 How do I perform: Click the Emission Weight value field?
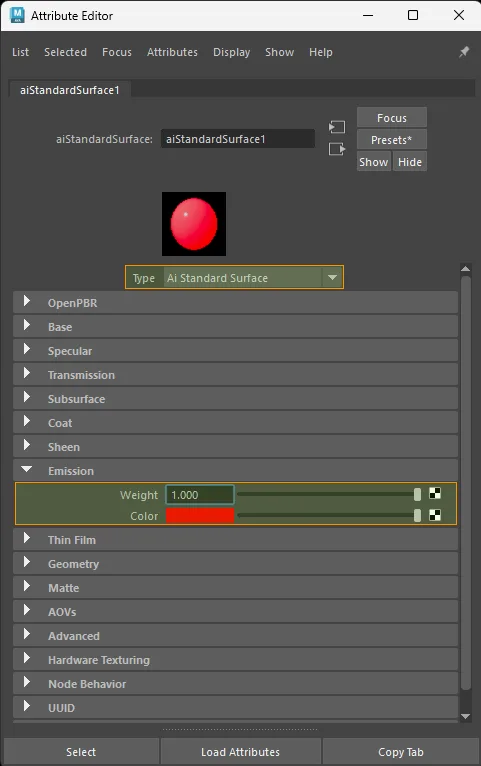pyautogui.click(x=200, y=495)
